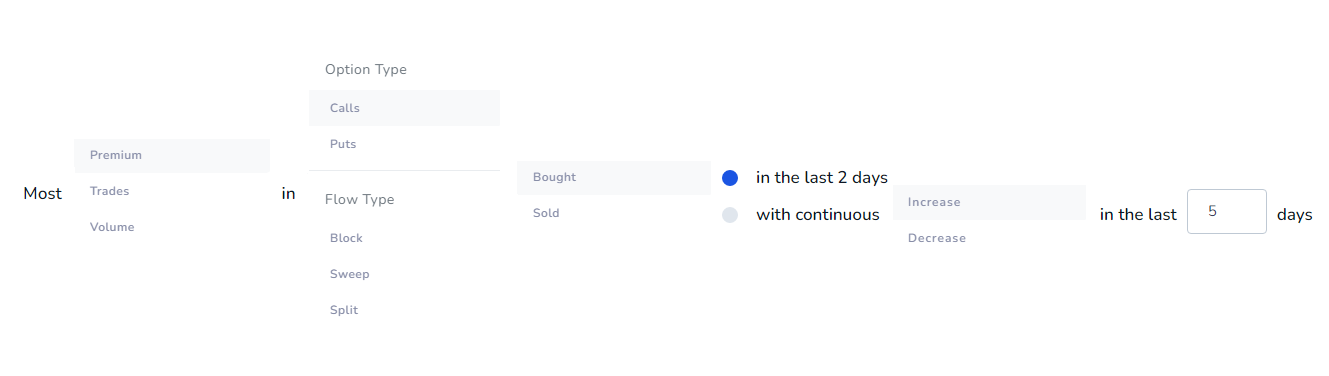
Task: Enable the 'in the last 2 days' radio
Action: coord(730,178)
